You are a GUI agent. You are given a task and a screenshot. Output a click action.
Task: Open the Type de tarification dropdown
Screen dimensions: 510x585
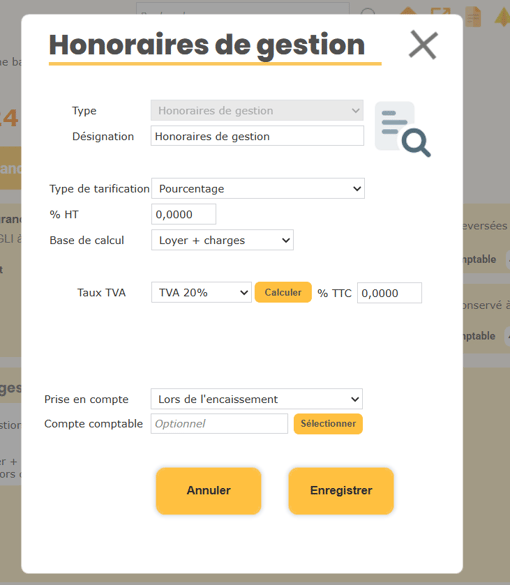(258, 188)
